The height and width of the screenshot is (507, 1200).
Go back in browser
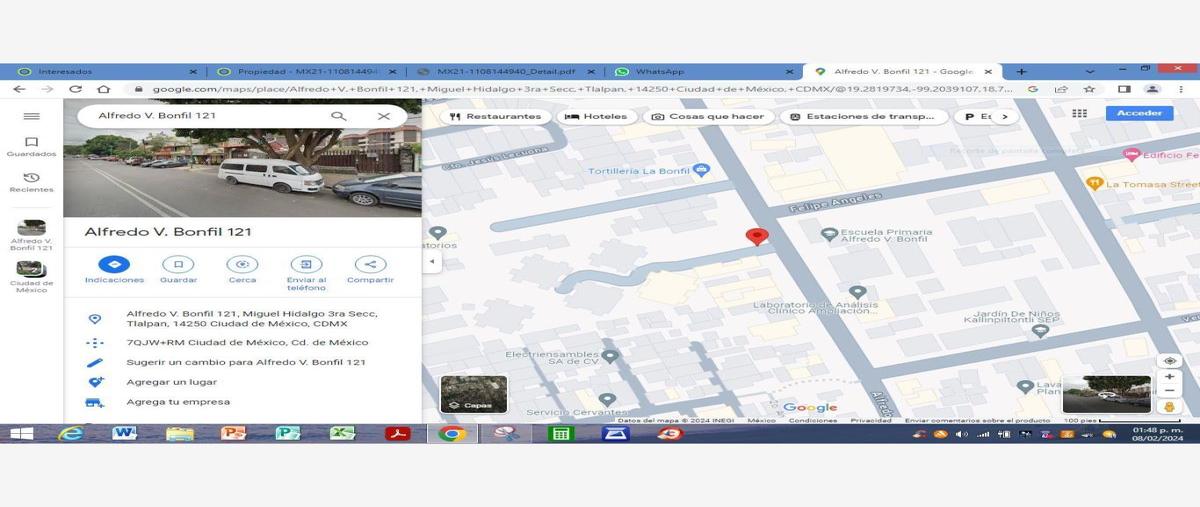pyautogui.click(x=19, y=89)
